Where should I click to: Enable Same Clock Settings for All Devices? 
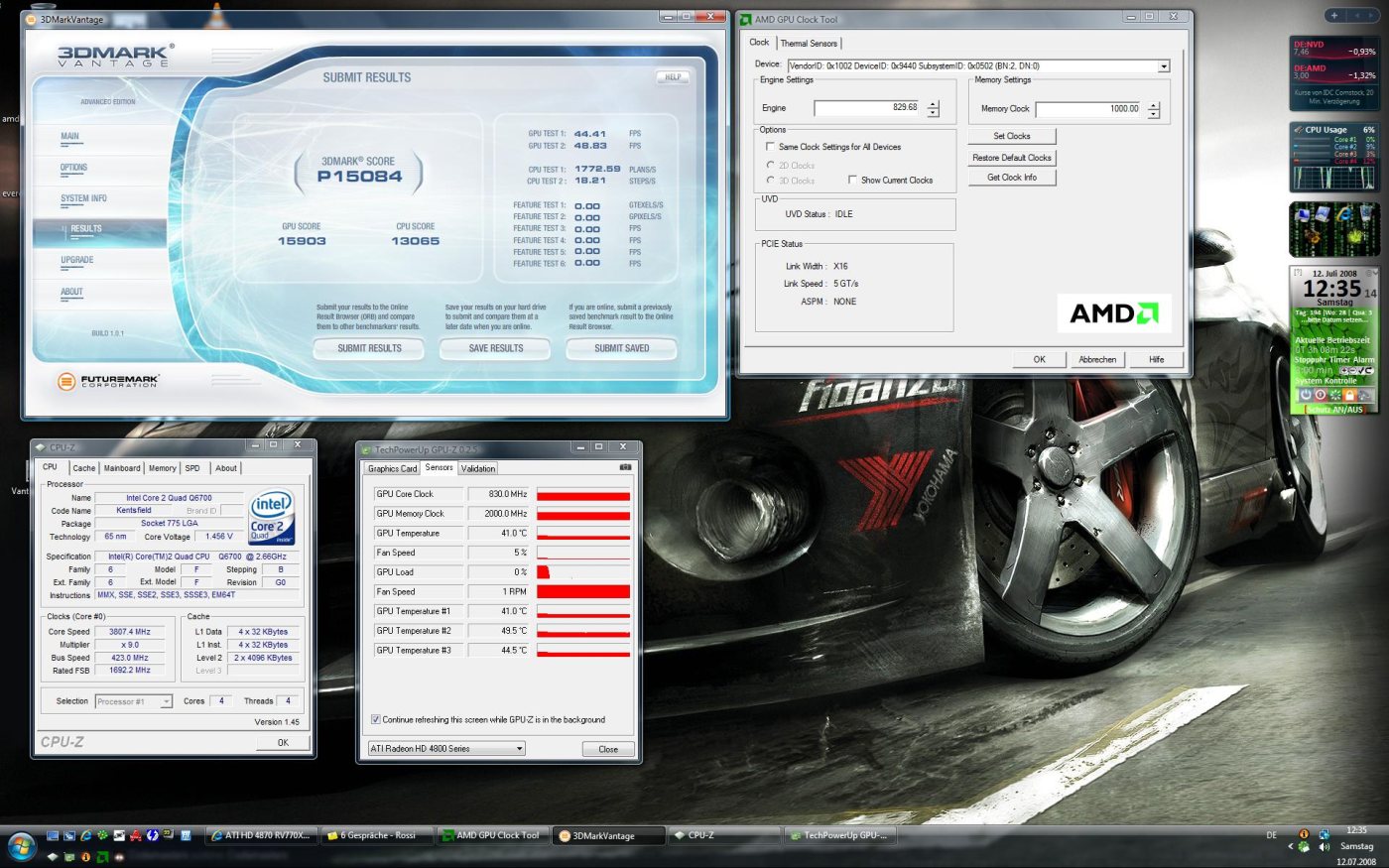(x=770, y=147)
